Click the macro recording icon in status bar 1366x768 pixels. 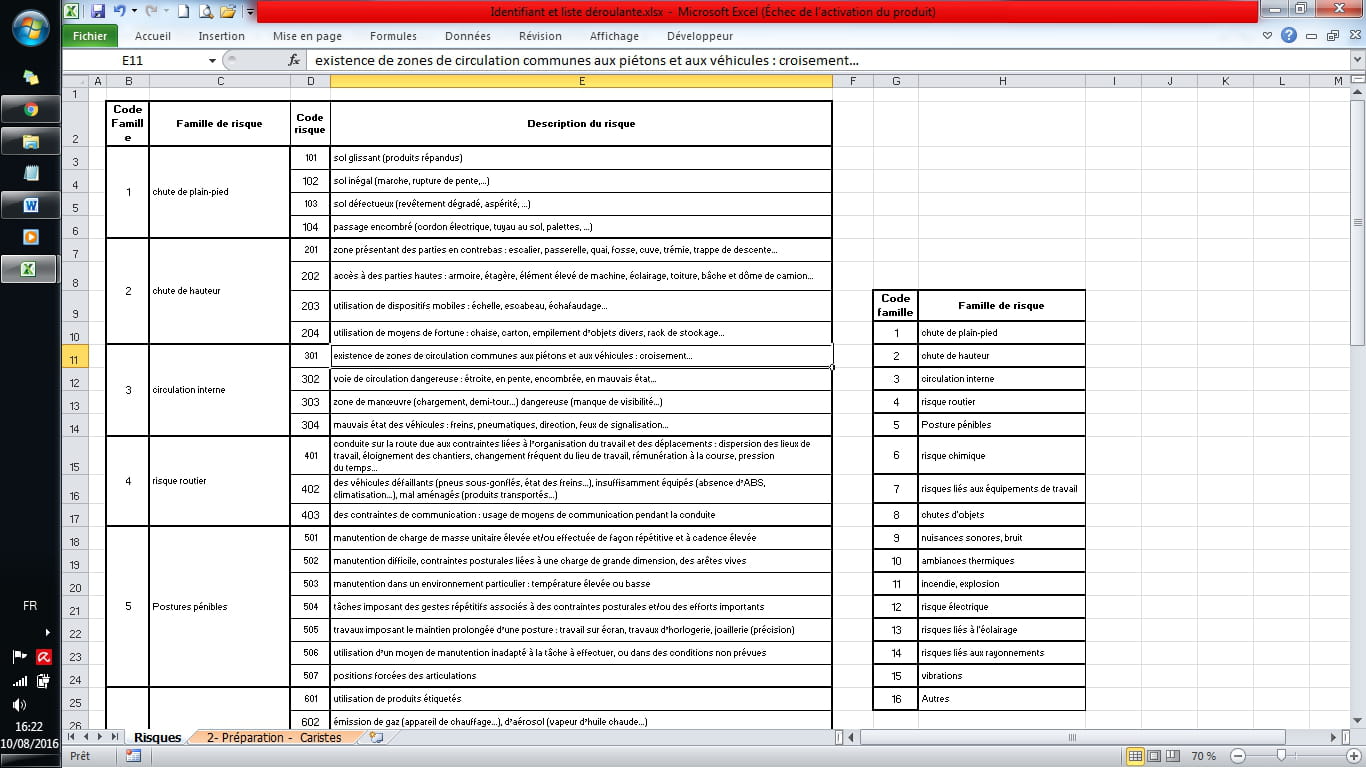[133, 756]
